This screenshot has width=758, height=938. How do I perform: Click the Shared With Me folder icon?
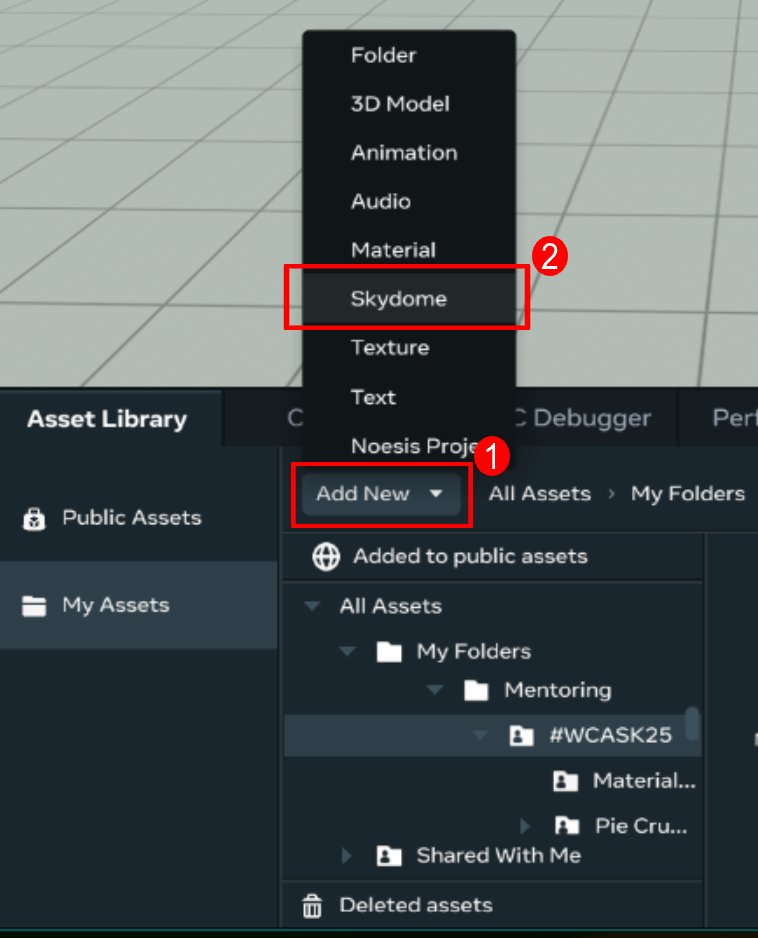(389, 856)
